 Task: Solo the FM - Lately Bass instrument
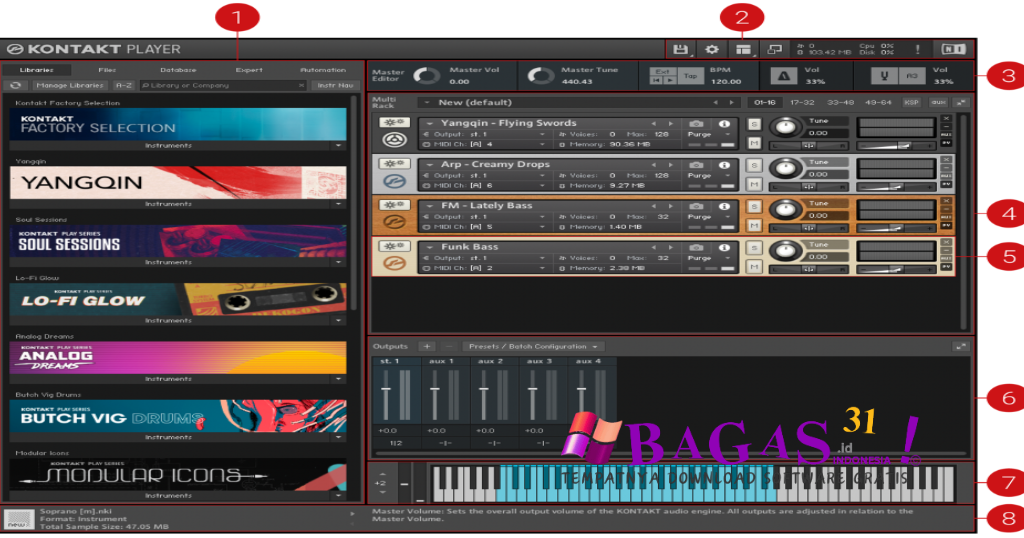(754, 206)
